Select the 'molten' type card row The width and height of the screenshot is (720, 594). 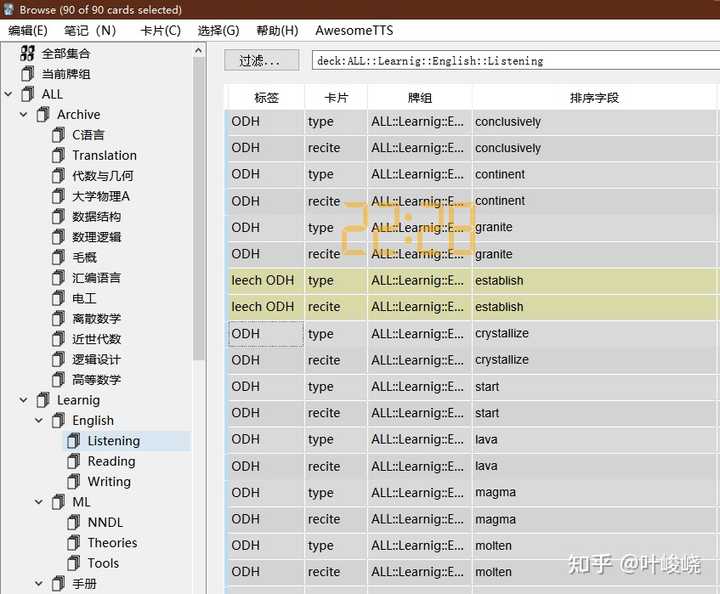[472, 545]
